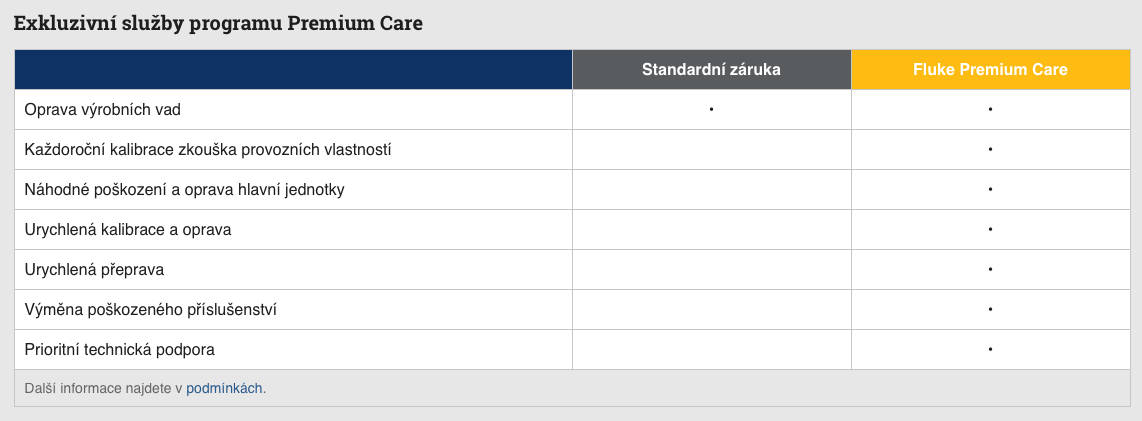The width and height of the screenshot is (1142, 421).
Task: Open the podmínkách link
Action: click(225, 388)
